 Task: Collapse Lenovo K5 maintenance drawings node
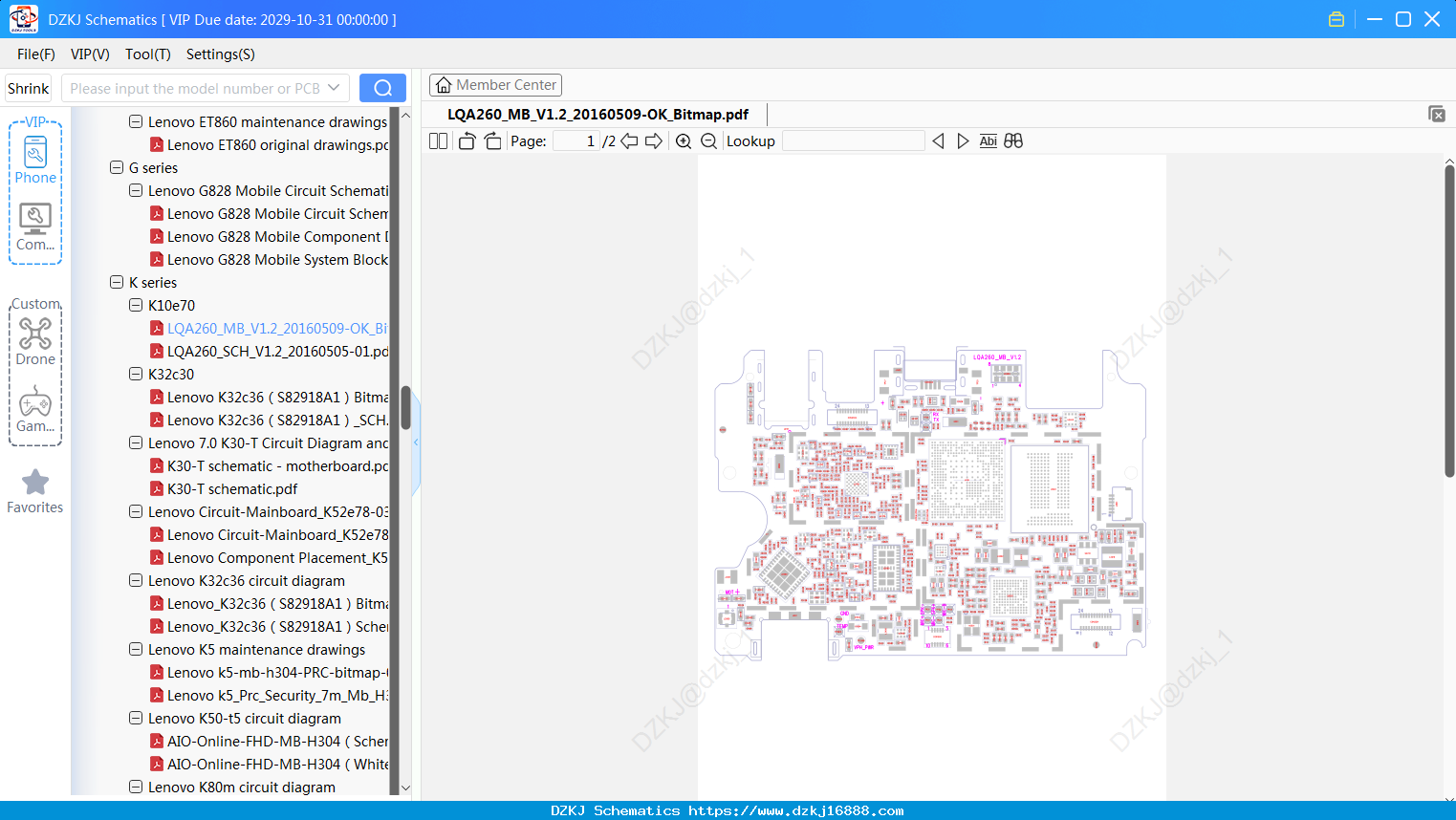pyautogui.click(x=136, y=649)
